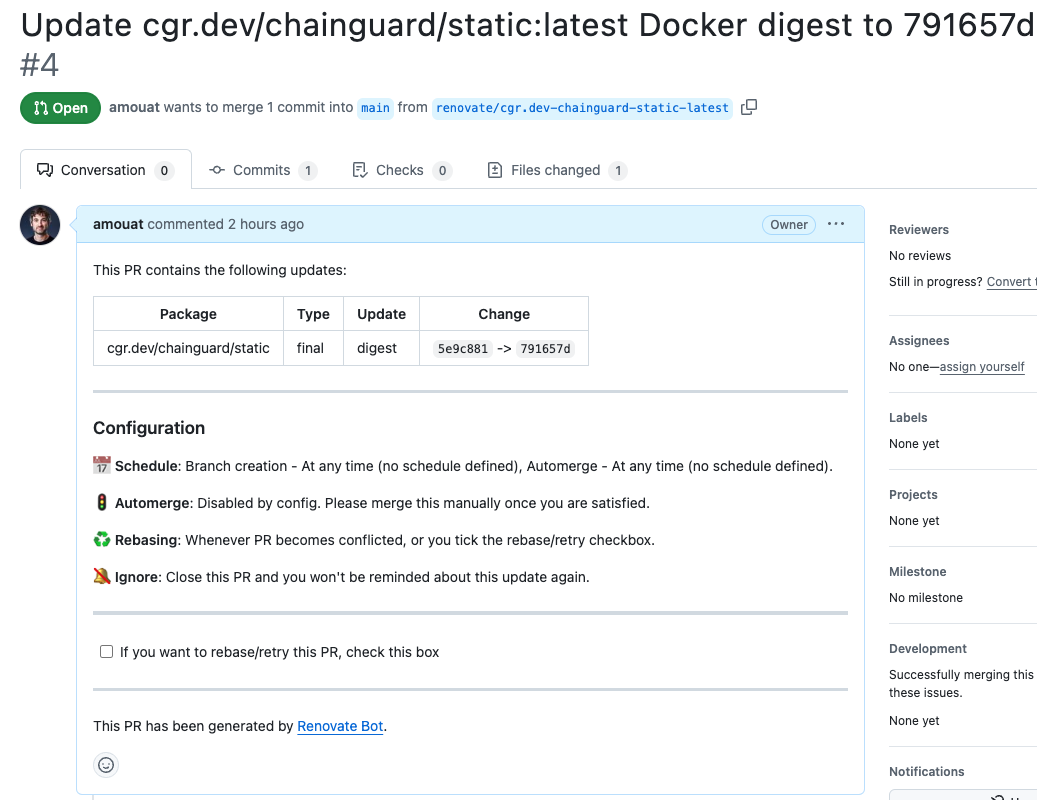The width and height of the screenshot is (1037, 800).
Task: Click the speech bubble icon beside Conversation
Action: click(x=44, y=169)
